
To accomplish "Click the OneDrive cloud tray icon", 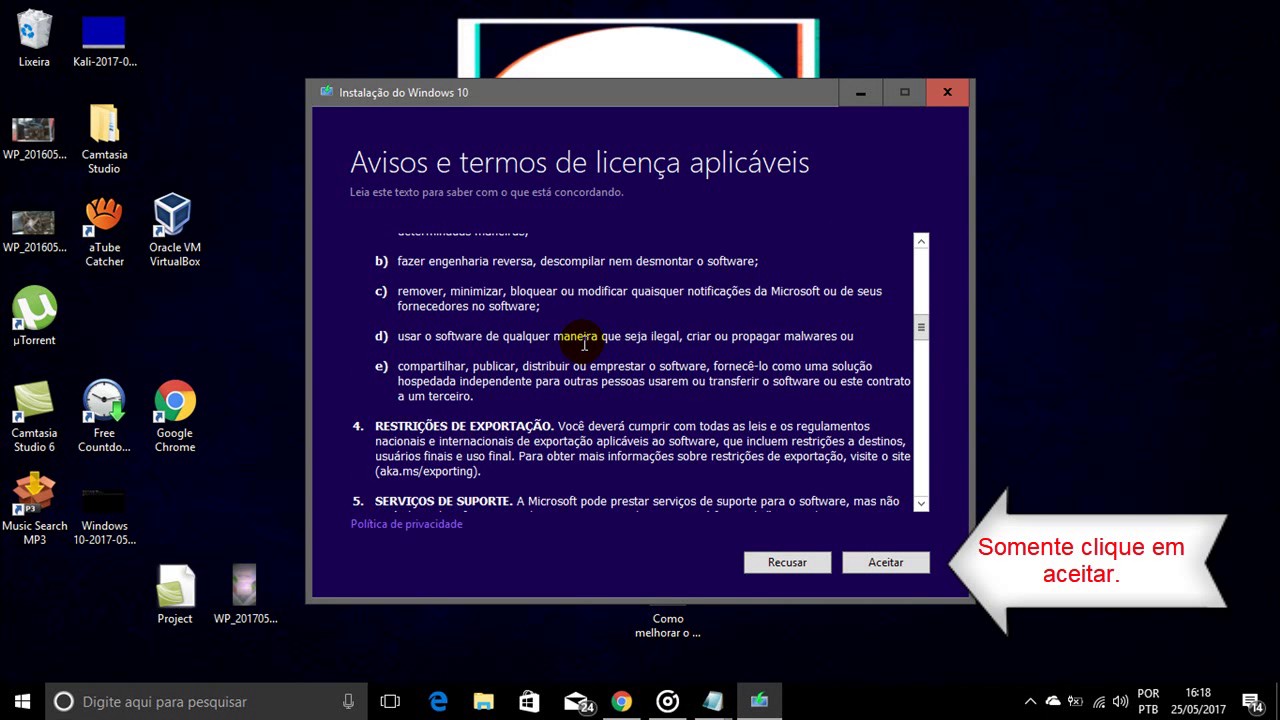I will (x=1053, y=701).
